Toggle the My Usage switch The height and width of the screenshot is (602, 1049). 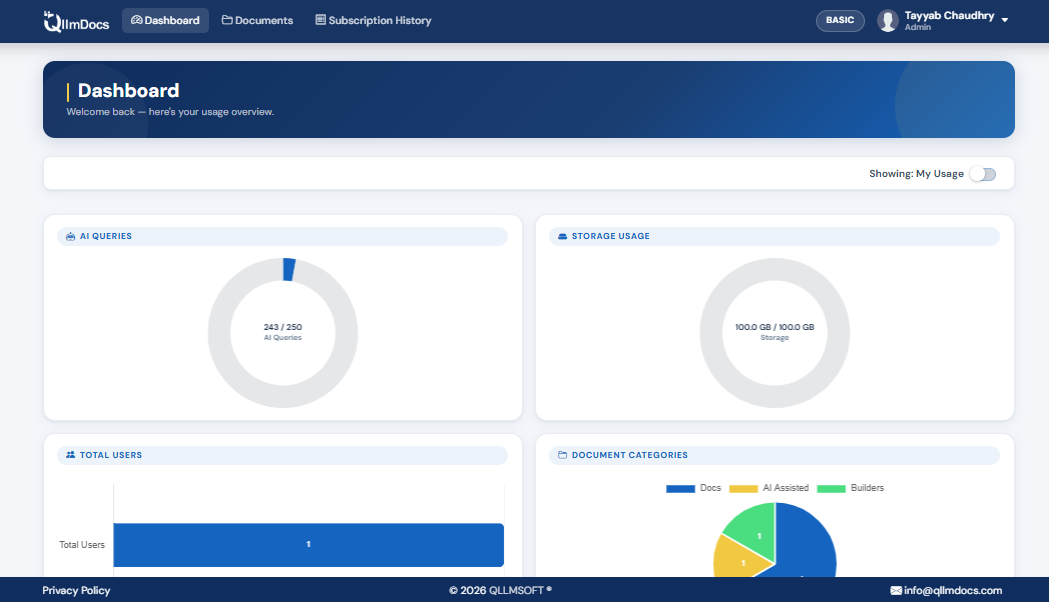982,173
